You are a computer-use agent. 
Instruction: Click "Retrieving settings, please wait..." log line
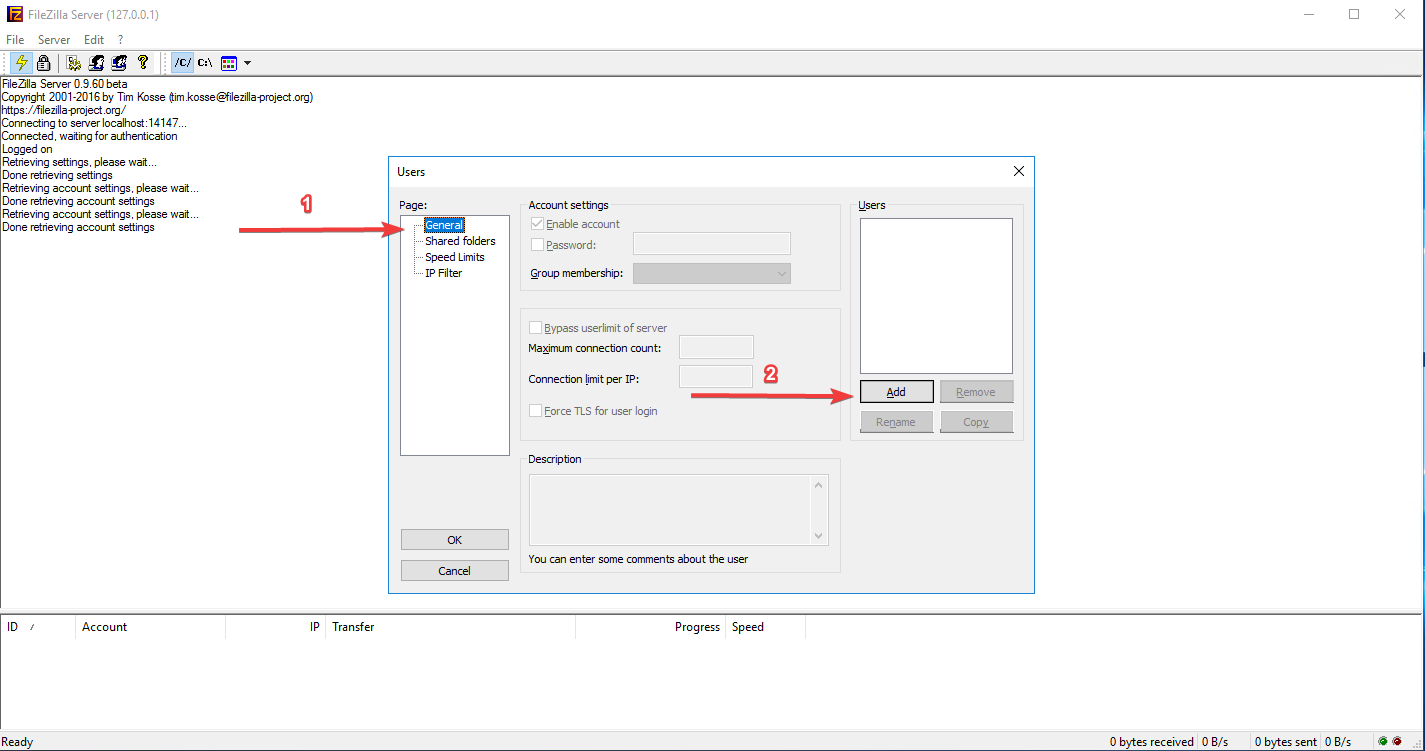[x=79, y=162]
